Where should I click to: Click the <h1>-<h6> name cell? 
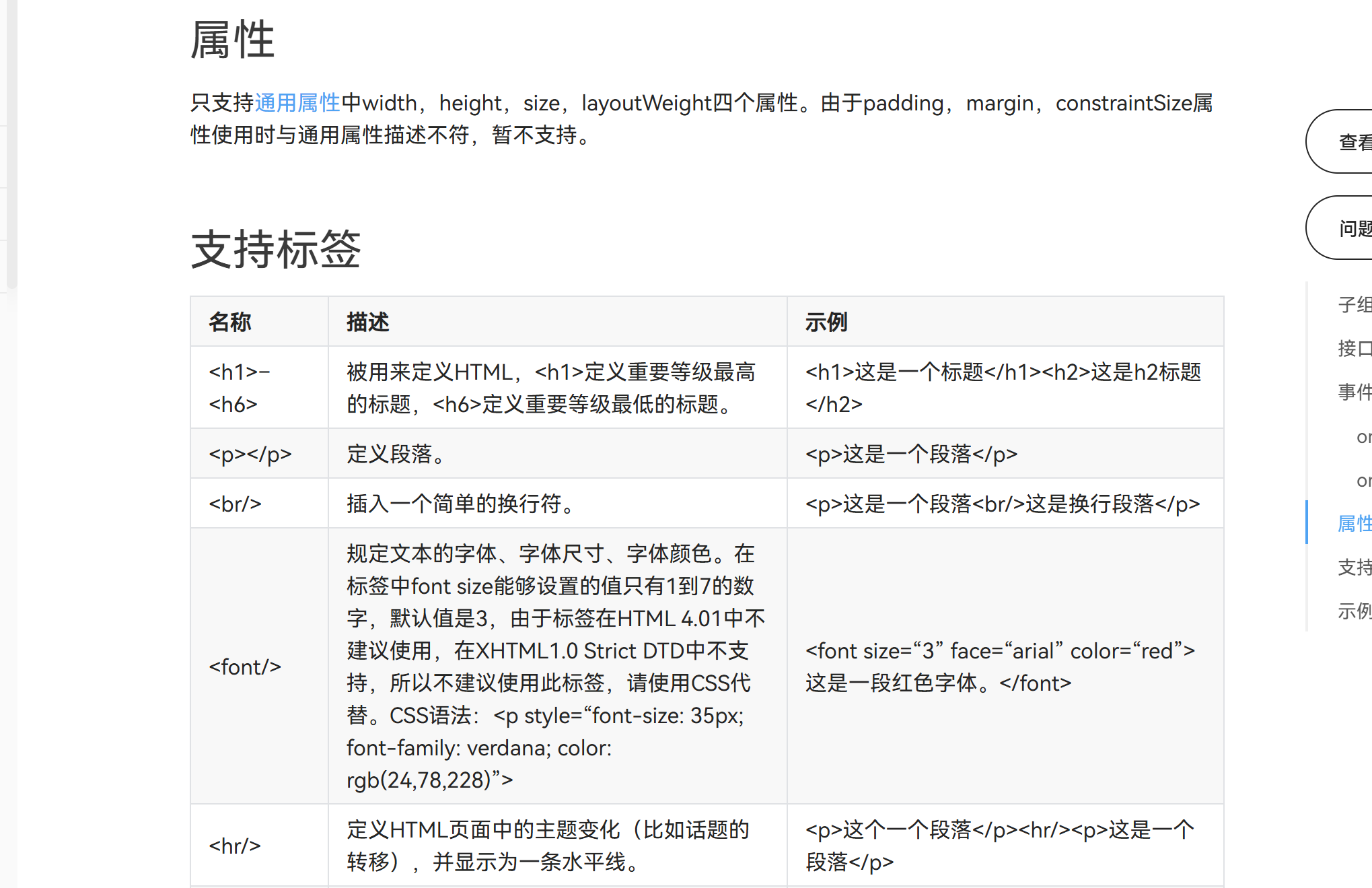pyautogui.click(x=259, y=388)
